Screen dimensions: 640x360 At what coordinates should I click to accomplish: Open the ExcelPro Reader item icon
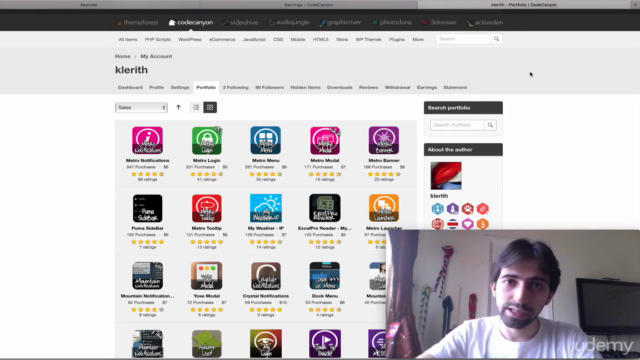pyautogui.click(x=324, y=208)
